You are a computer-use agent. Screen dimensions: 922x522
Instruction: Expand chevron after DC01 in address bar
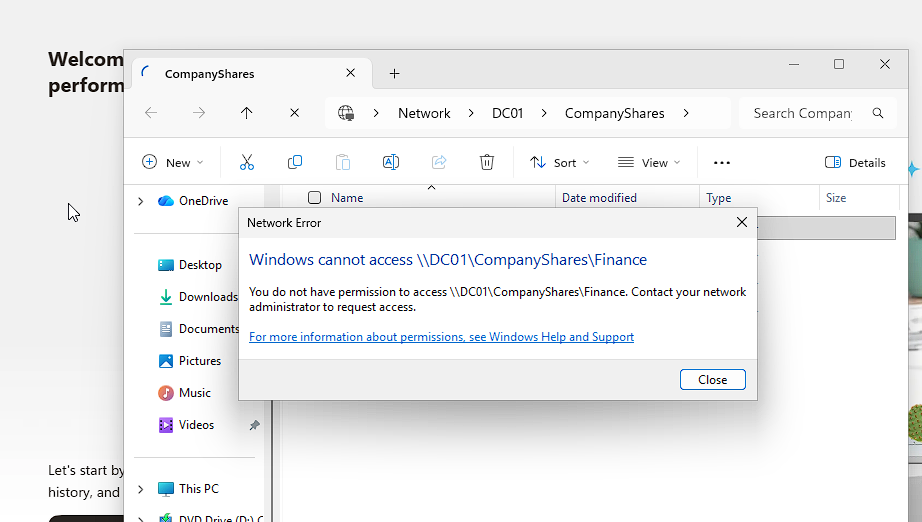pyautogui.click(x=544, y=113)
